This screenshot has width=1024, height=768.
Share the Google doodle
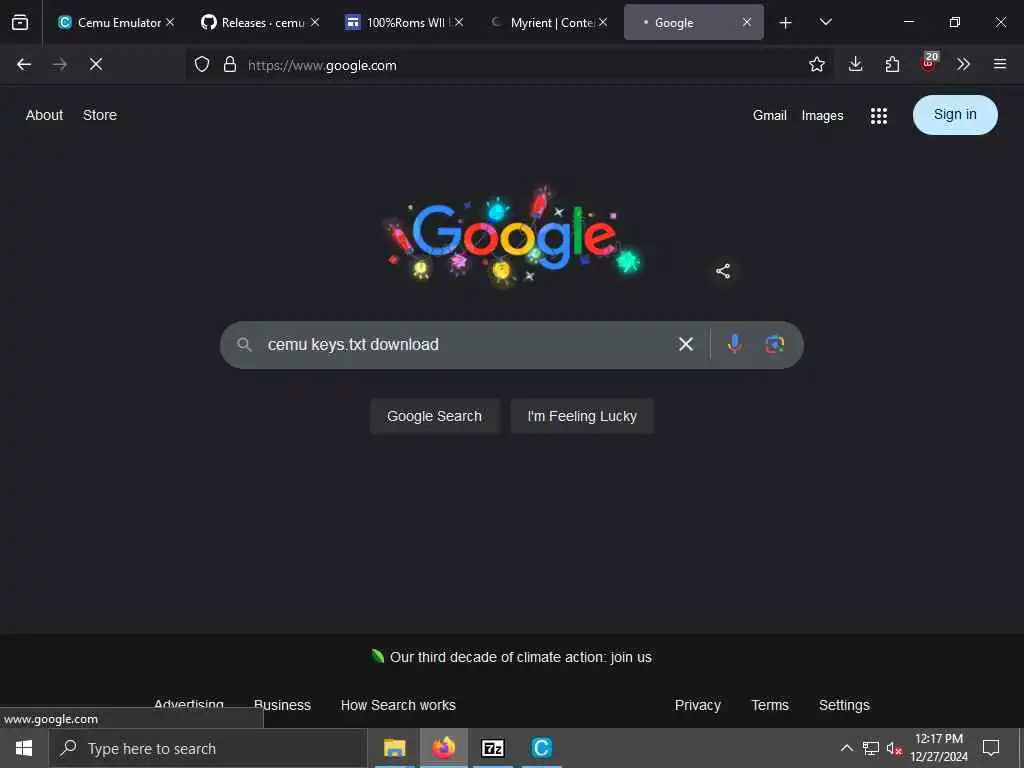coord(723,271)
